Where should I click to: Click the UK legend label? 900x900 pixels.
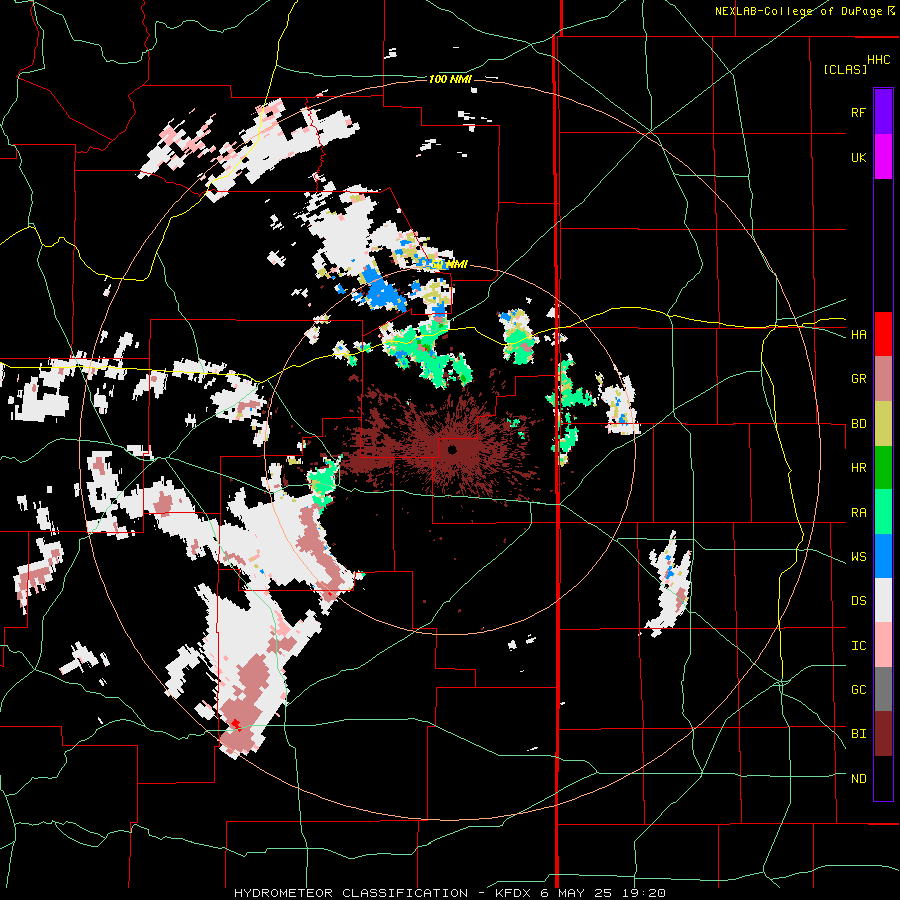click(858, 157)
